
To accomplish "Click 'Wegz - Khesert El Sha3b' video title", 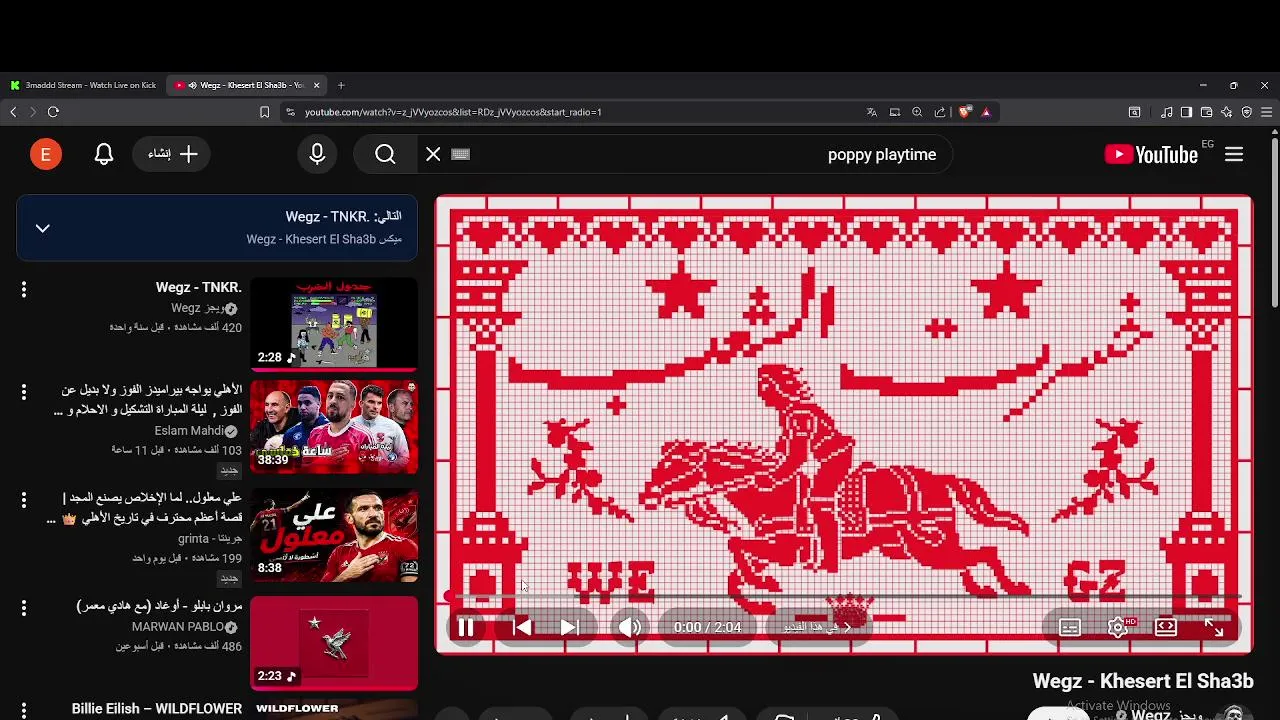I will [1143, 681].
